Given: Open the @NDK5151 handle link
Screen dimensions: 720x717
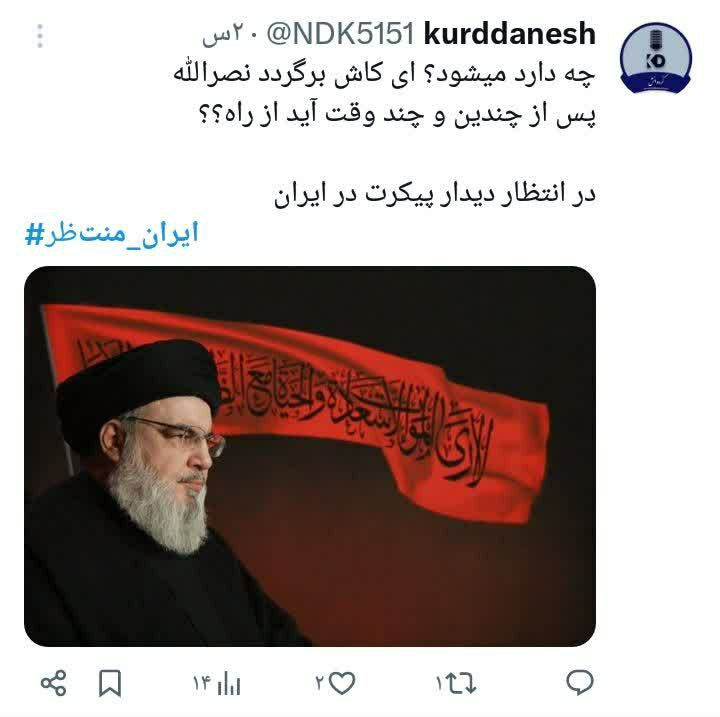Looking at the screenshot, I should click(x=341, y=34).
